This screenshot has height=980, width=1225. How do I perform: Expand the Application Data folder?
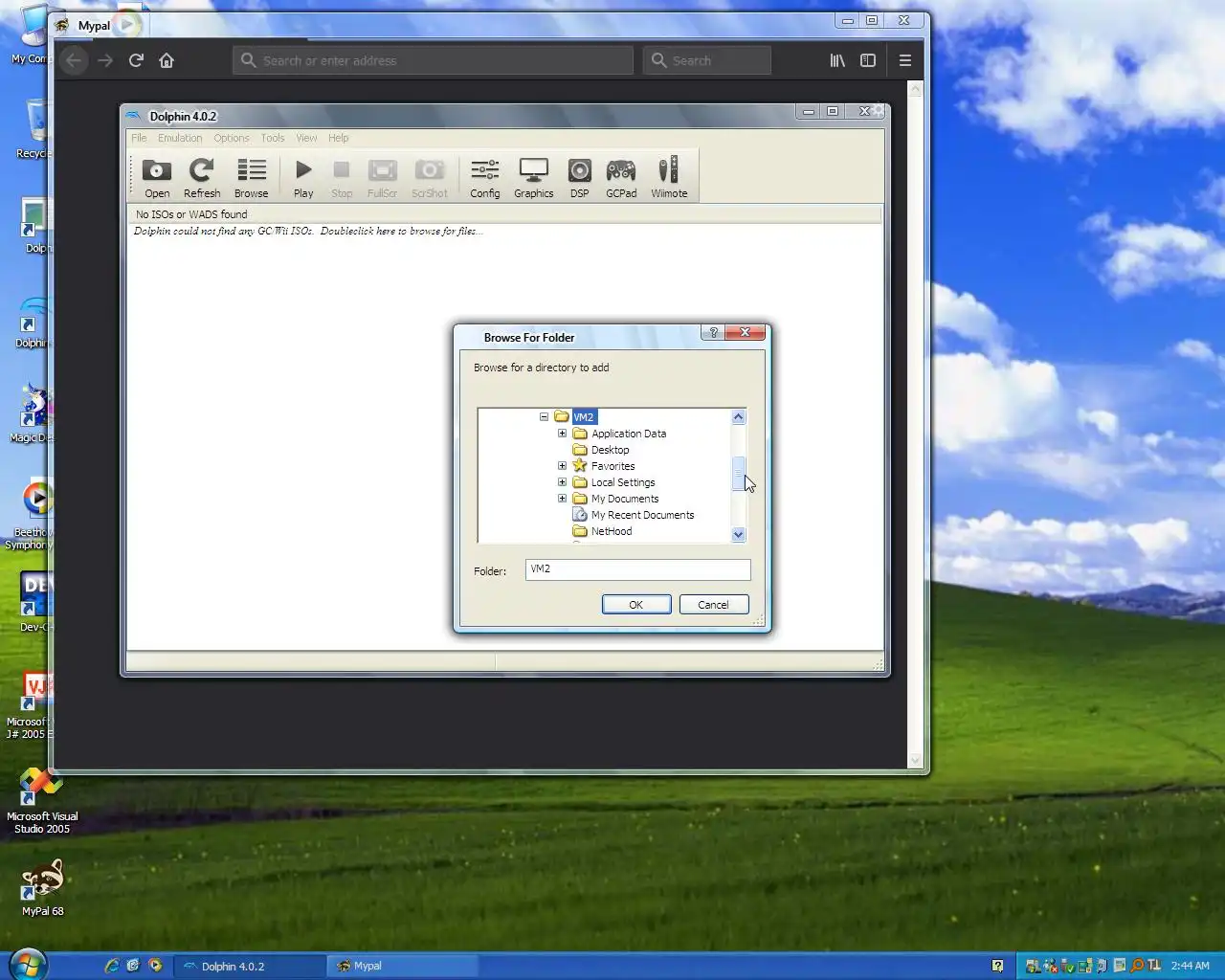click(x=562, y=433)
